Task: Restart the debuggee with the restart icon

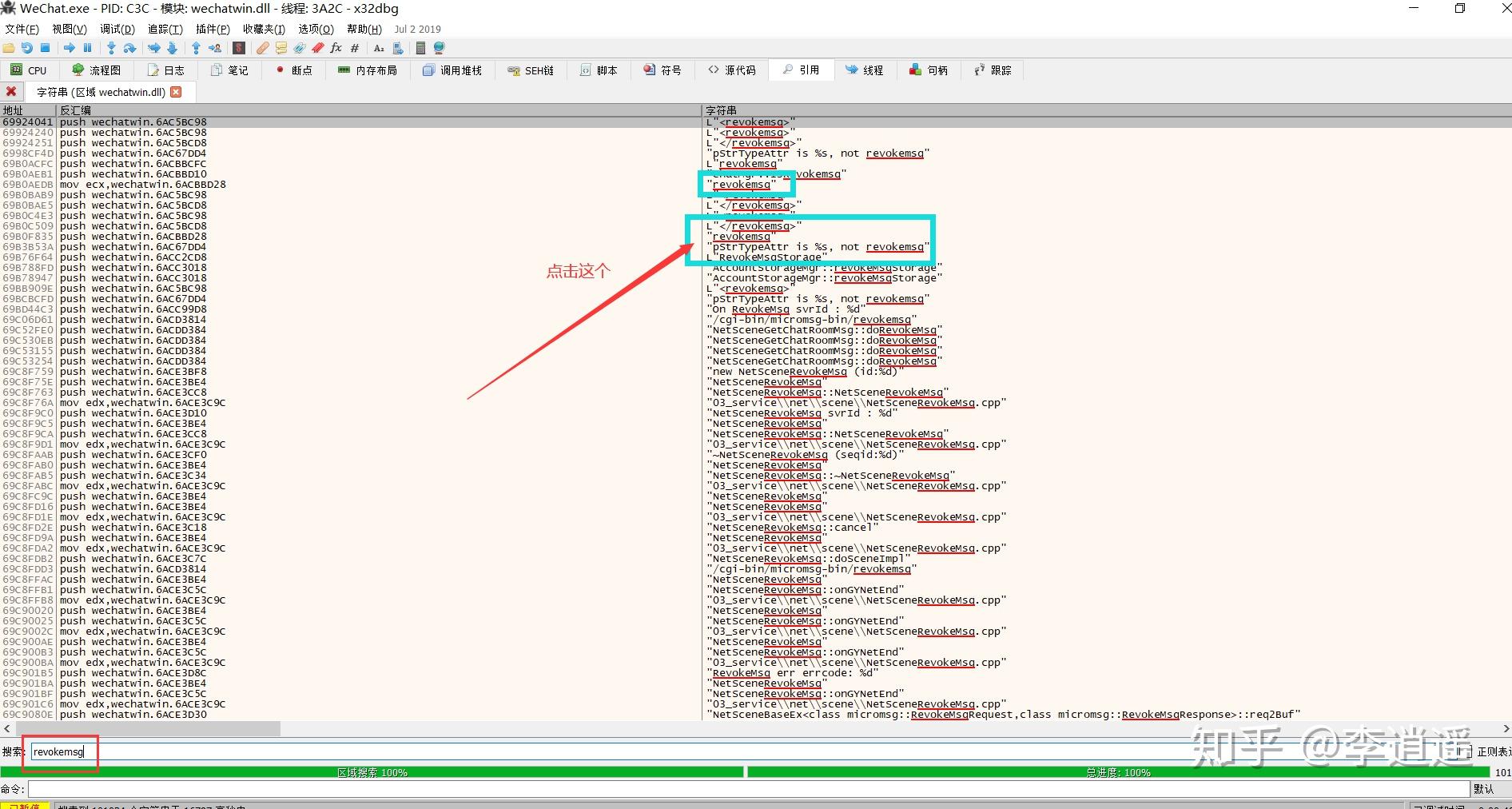Action: coord(27,48)
